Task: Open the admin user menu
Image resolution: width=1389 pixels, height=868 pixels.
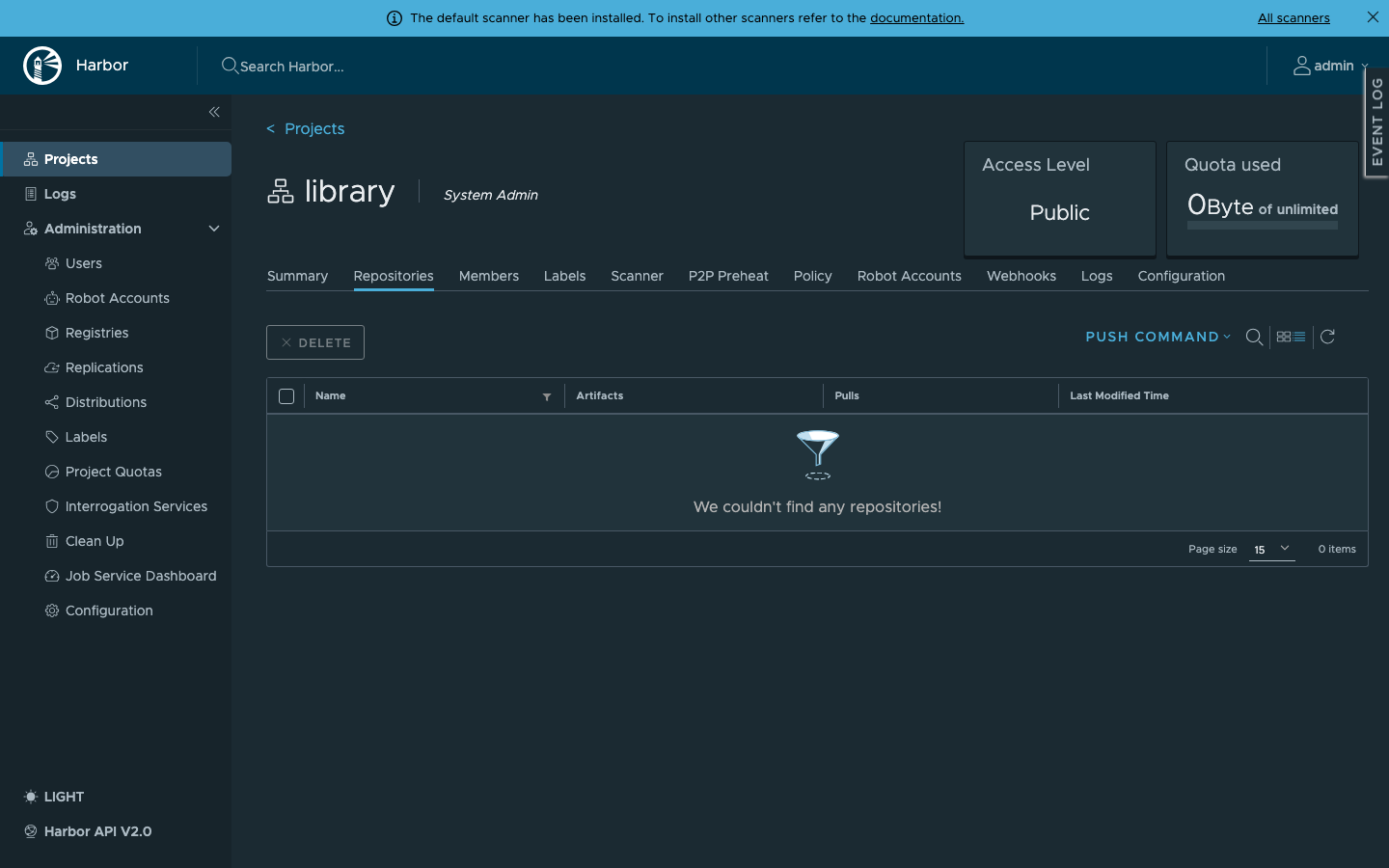Action: pyautogui.click(x=1331, y=66)
